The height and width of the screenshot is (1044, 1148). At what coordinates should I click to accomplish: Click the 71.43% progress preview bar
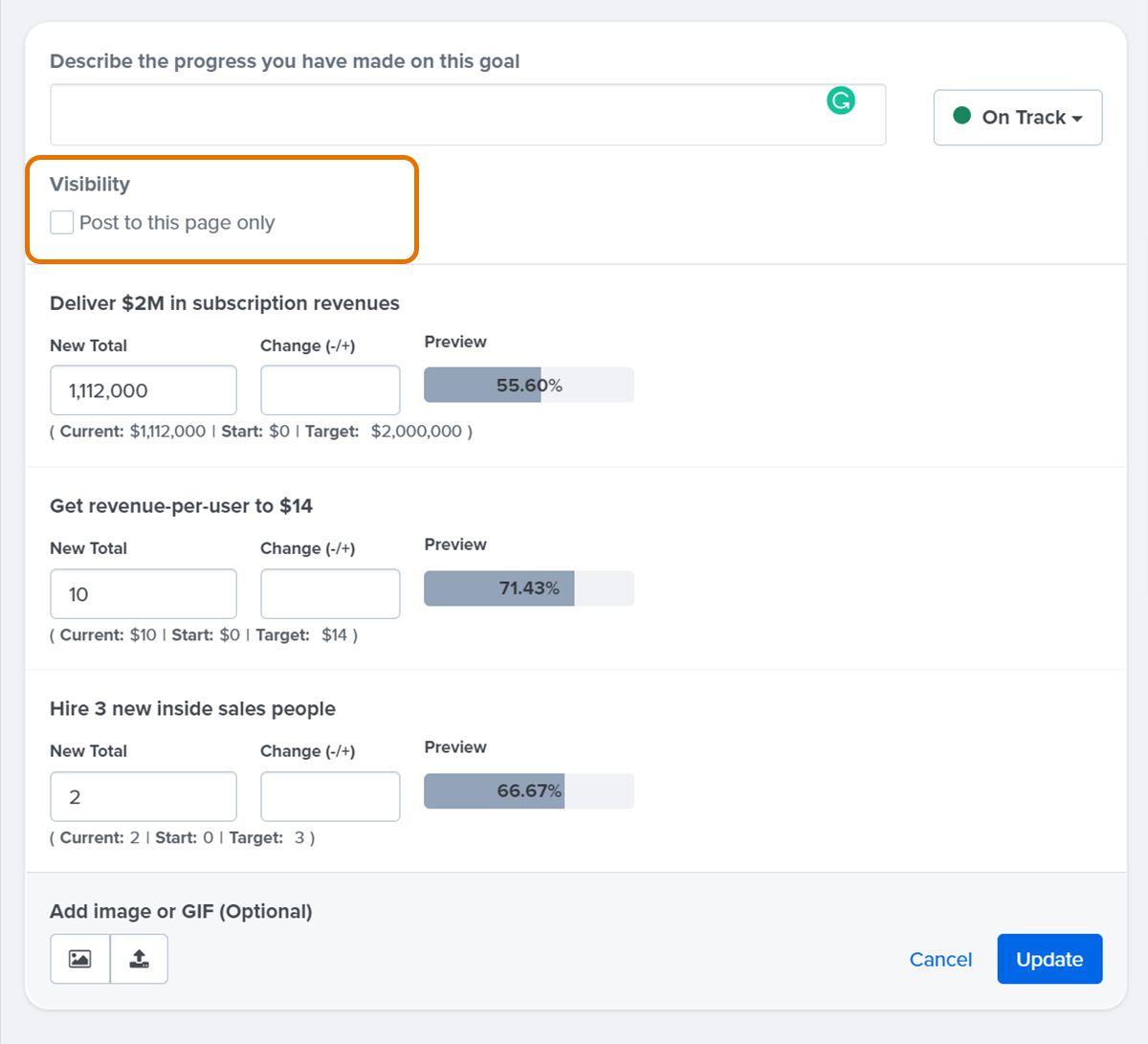[x=528, y=588]
